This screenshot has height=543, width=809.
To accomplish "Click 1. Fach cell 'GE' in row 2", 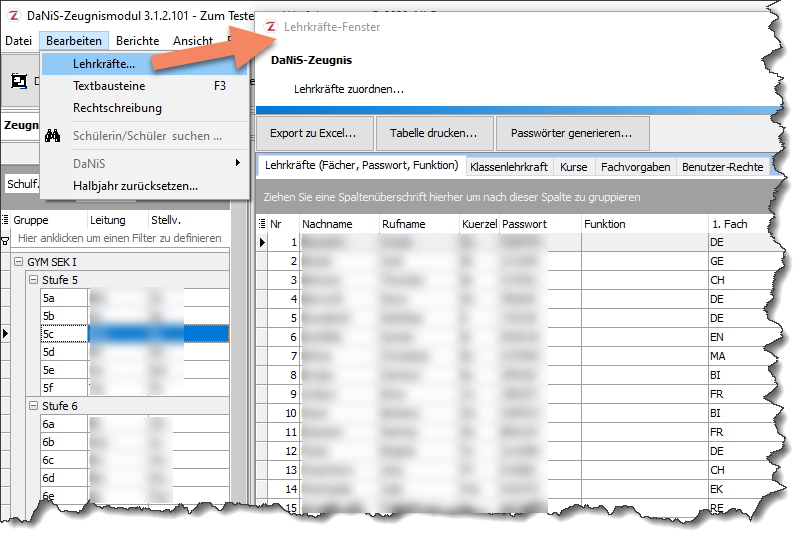I will click(738, 261).
